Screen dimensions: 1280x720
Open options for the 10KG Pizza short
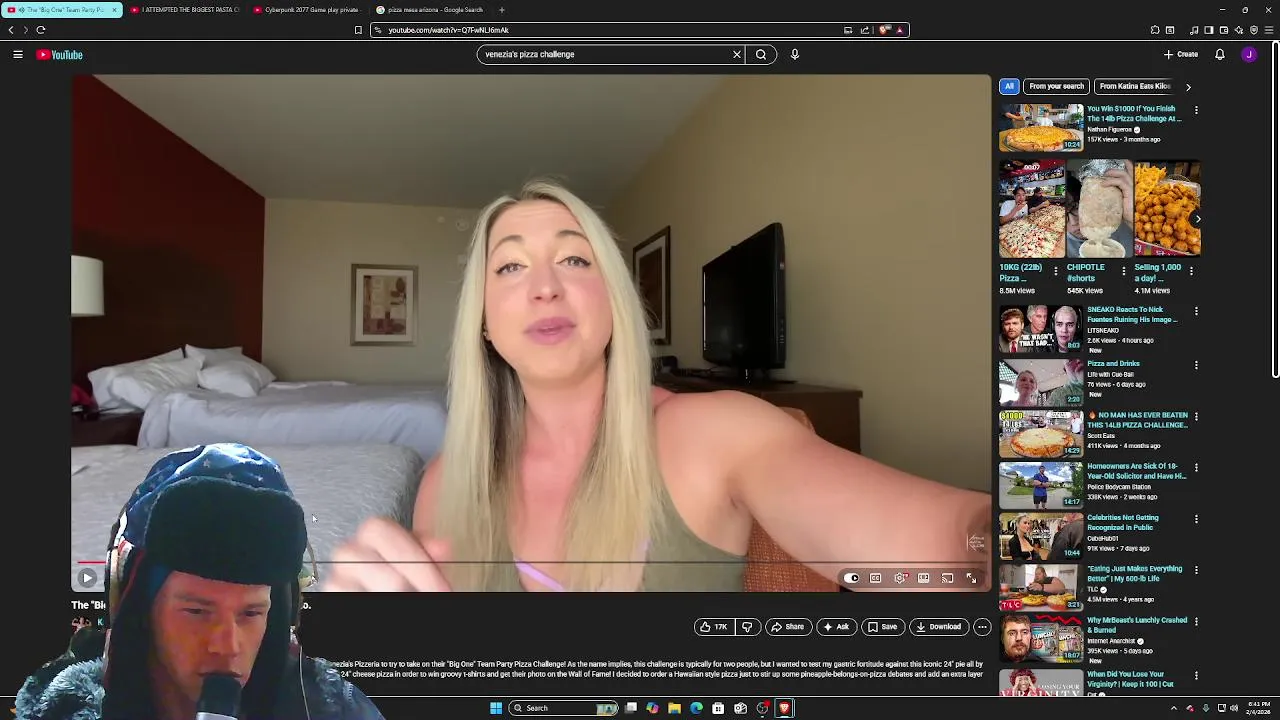click(1056, 271)
